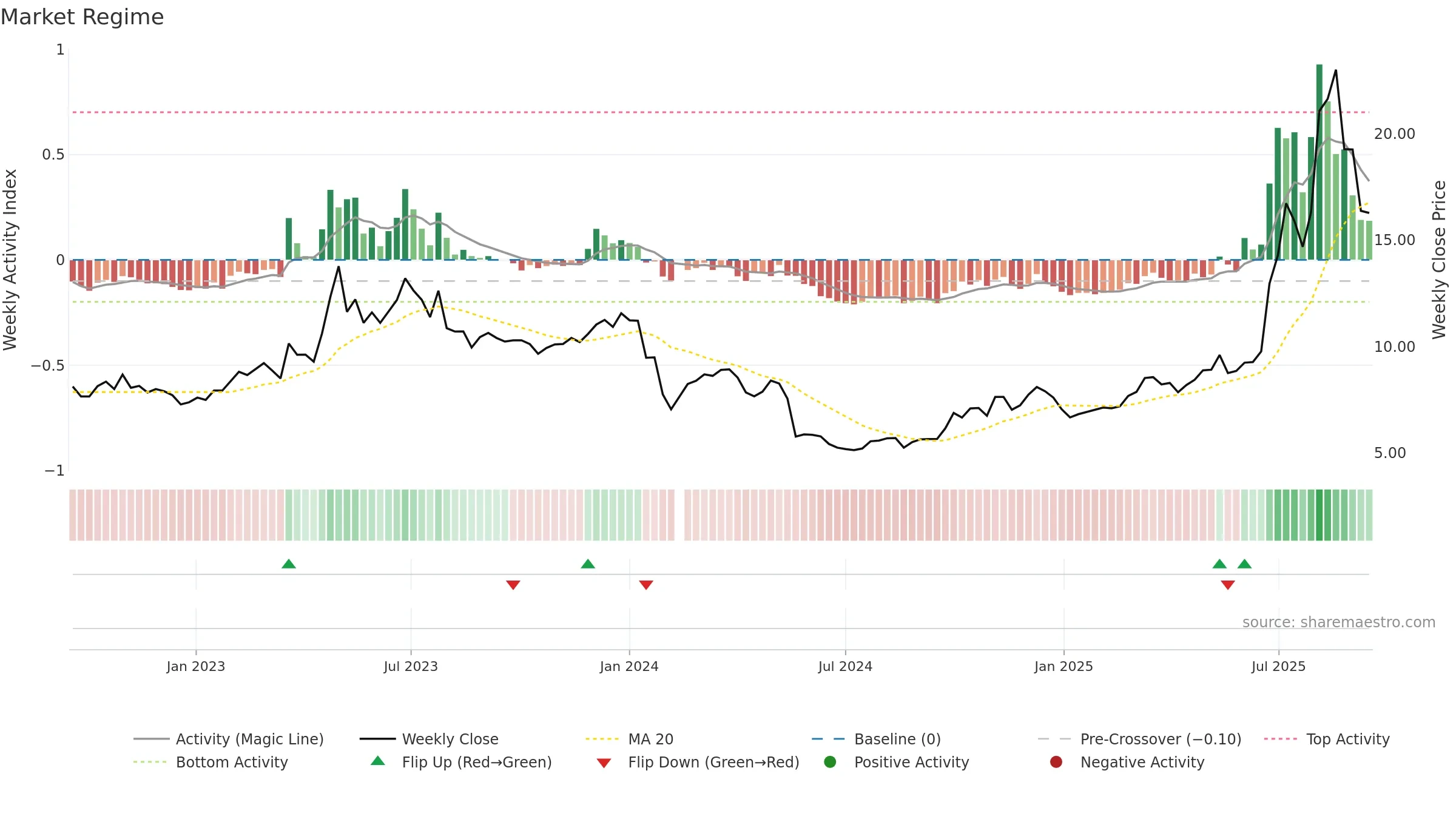Click the 15.00 price axis label
1456x819 pixels.
(x=1394, y=240)
